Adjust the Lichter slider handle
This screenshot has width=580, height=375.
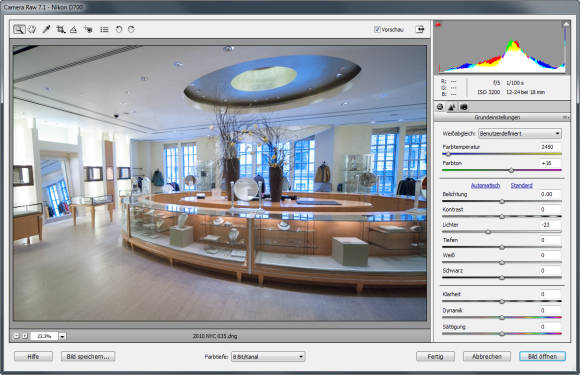pyautogui.click(x=488, y=232)
